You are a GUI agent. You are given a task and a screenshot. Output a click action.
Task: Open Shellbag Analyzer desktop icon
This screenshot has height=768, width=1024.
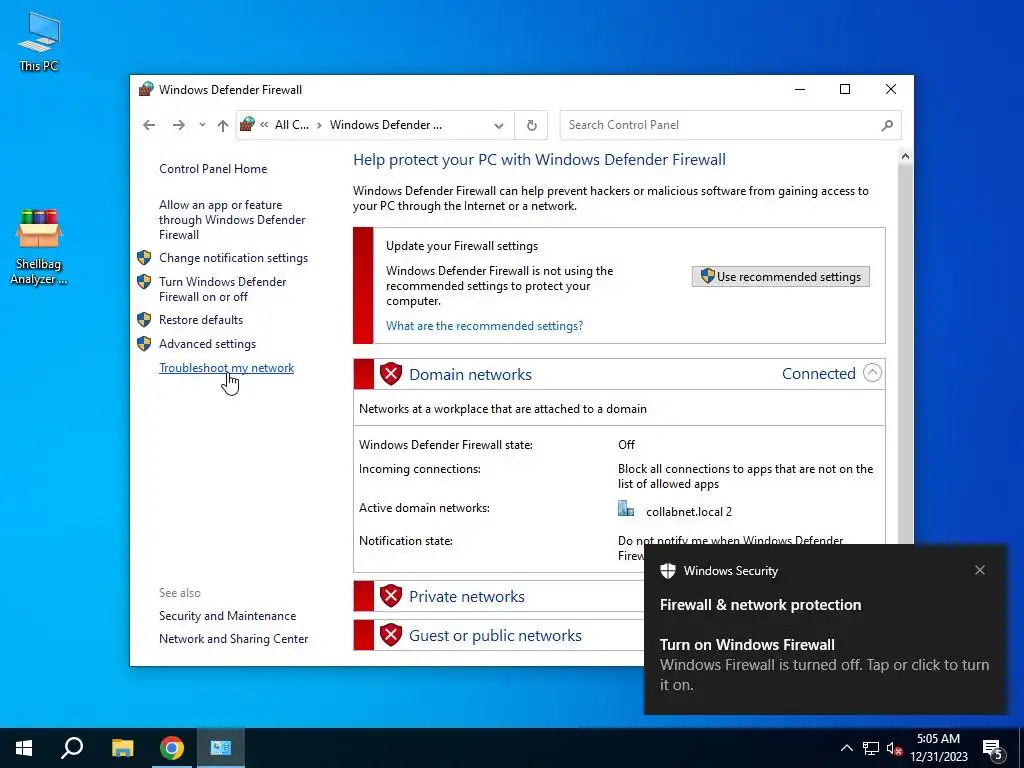pyautogui.click(x=39, y=247)
